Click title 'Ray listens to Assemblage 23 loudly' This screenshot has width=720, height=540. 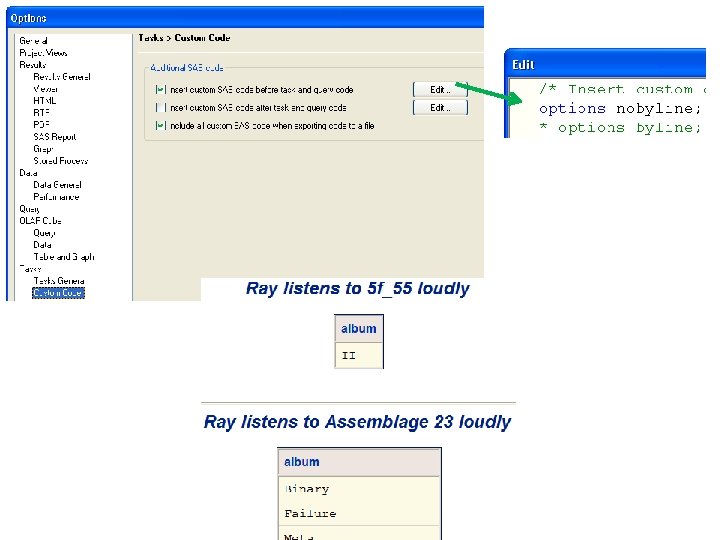coord(357,422)
